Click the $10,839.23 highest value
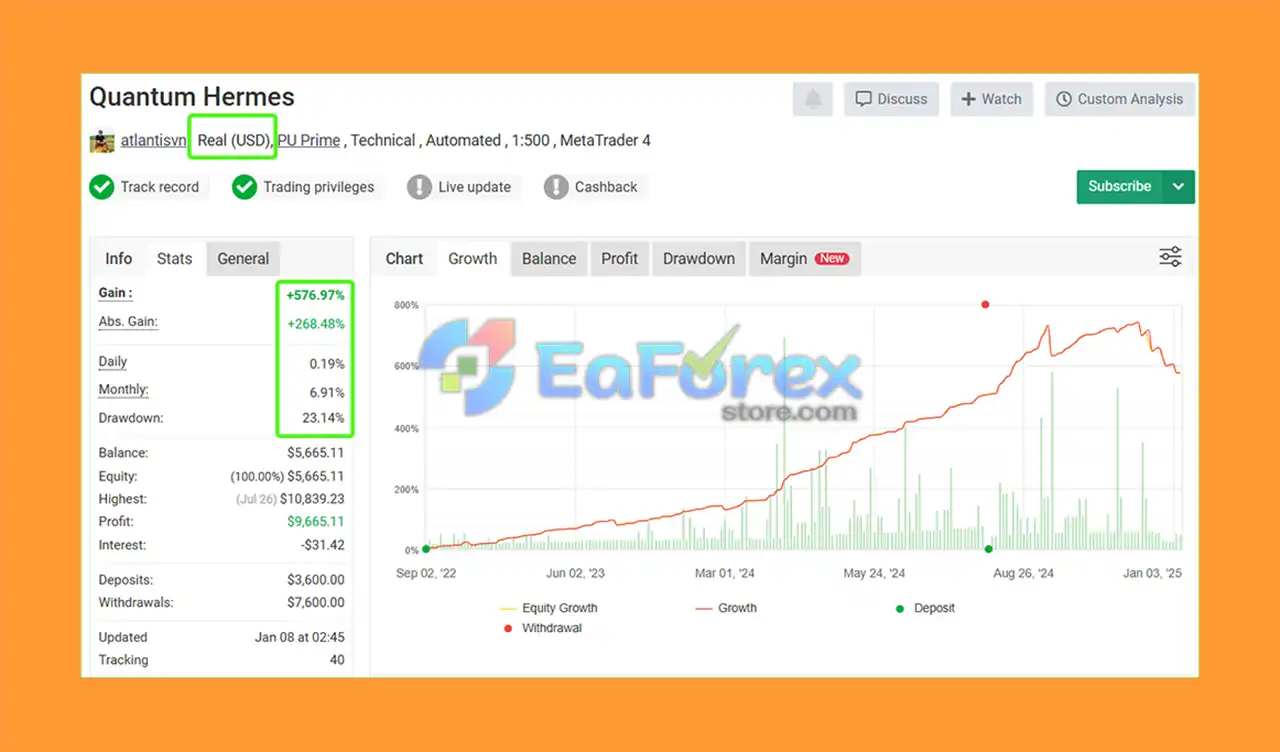 311,499
